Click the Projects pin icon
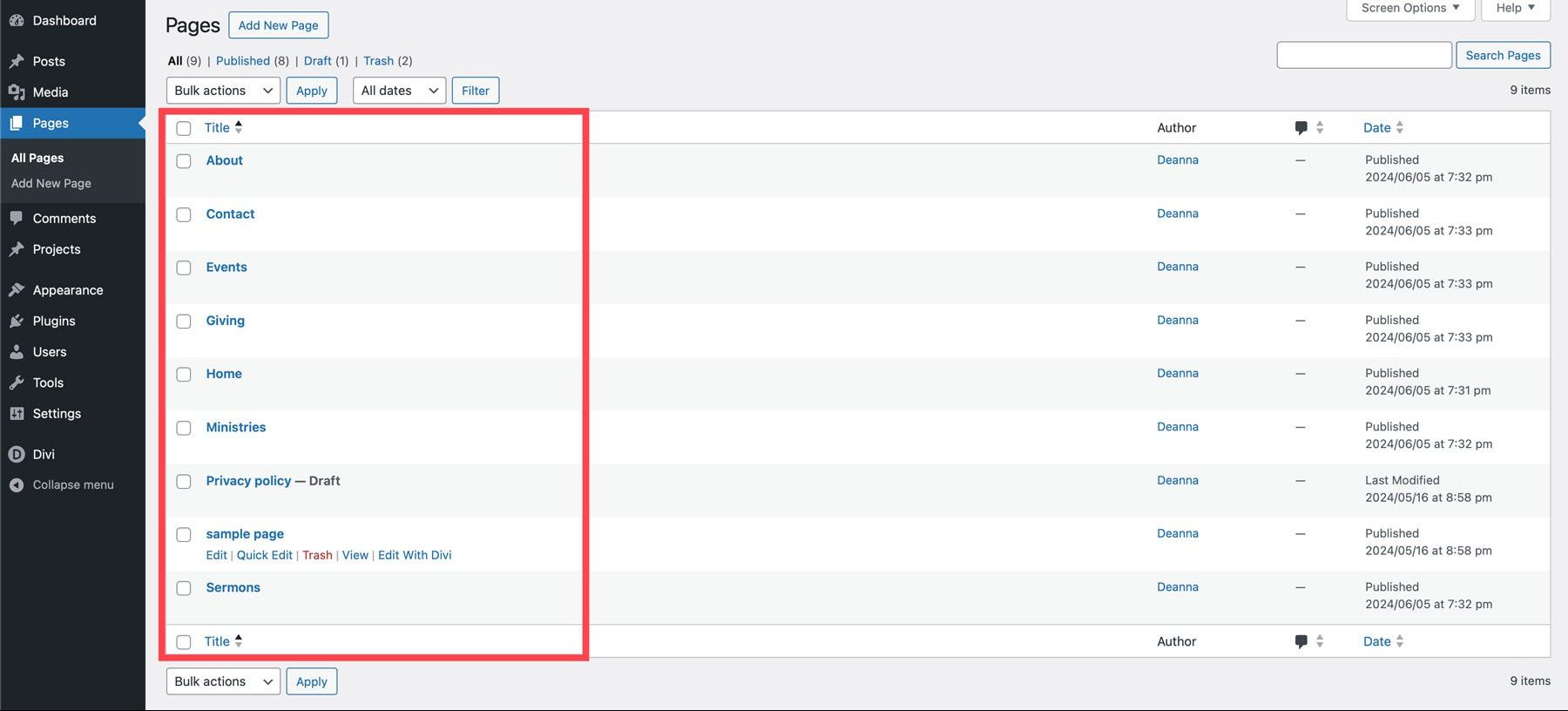The image size is (1568, 711). tap(17, 249)
